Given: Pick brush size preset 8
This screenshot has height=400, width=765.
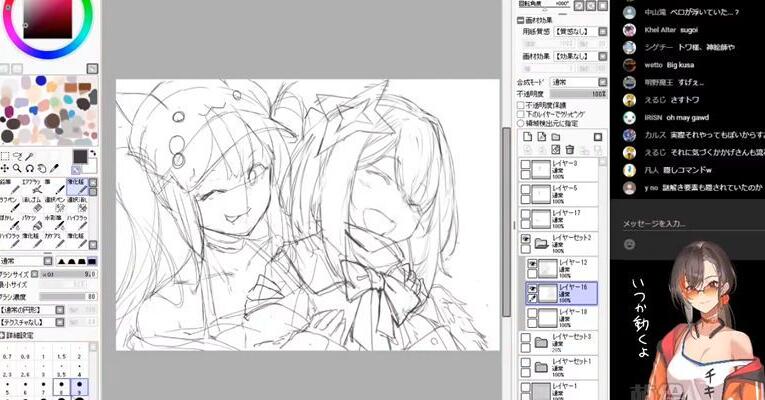Looking at the screenshot, I should 61,388.
